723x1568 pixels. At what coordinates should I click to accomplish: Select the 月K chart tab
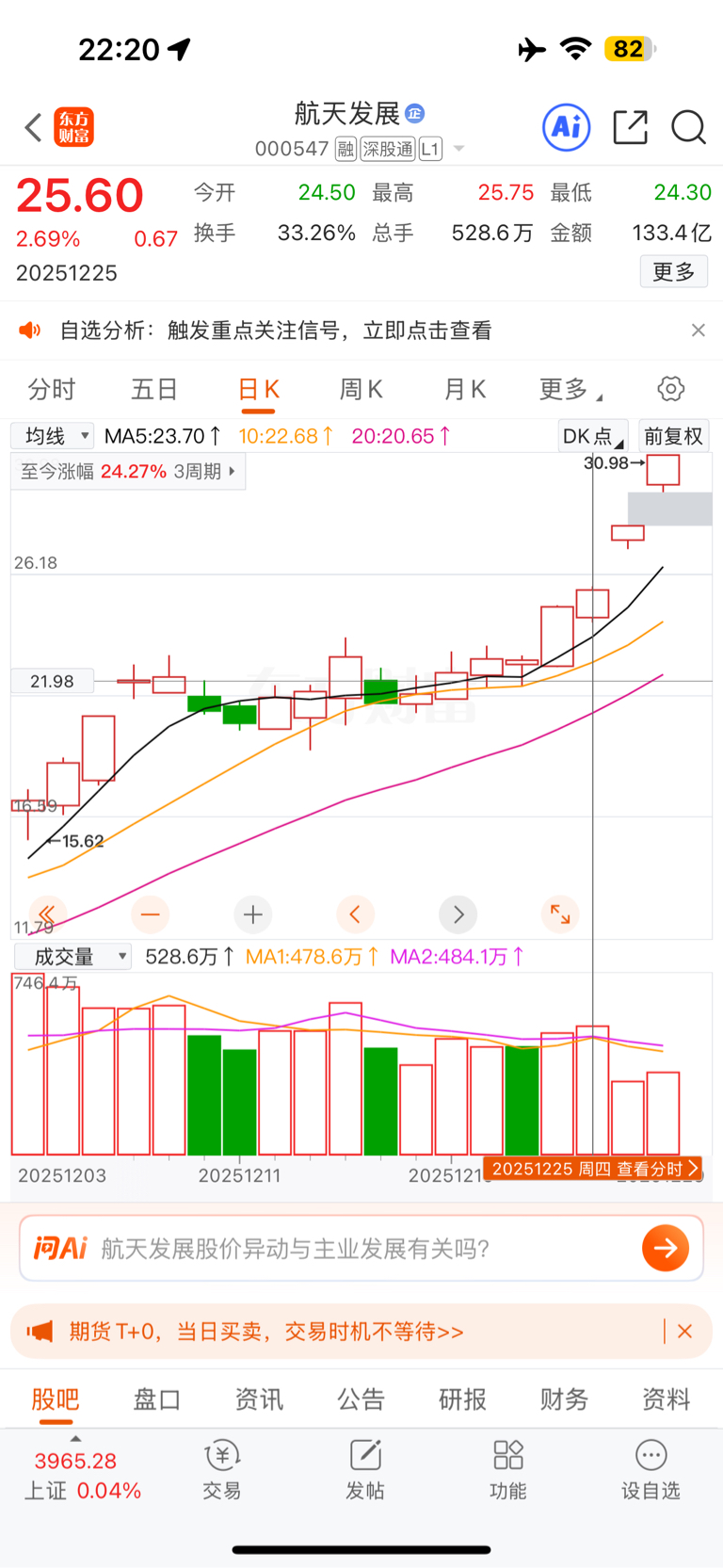(x=465, y=389)
